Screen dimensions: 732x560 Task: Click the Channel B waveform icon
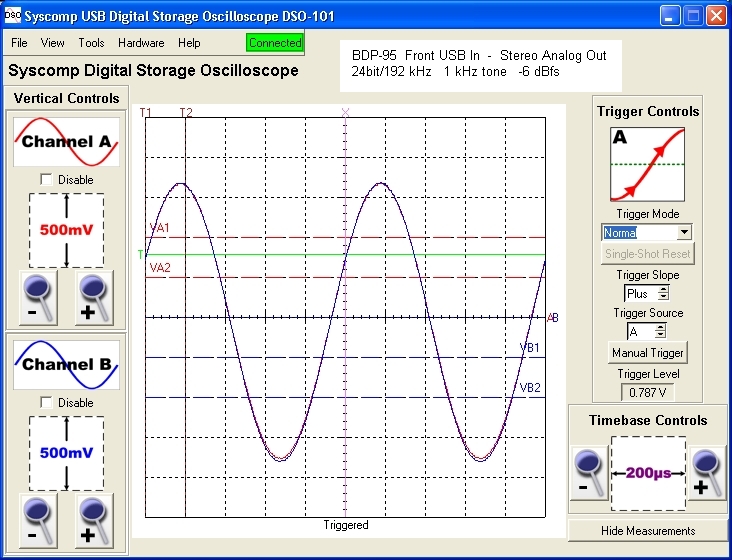click(66, 365)
